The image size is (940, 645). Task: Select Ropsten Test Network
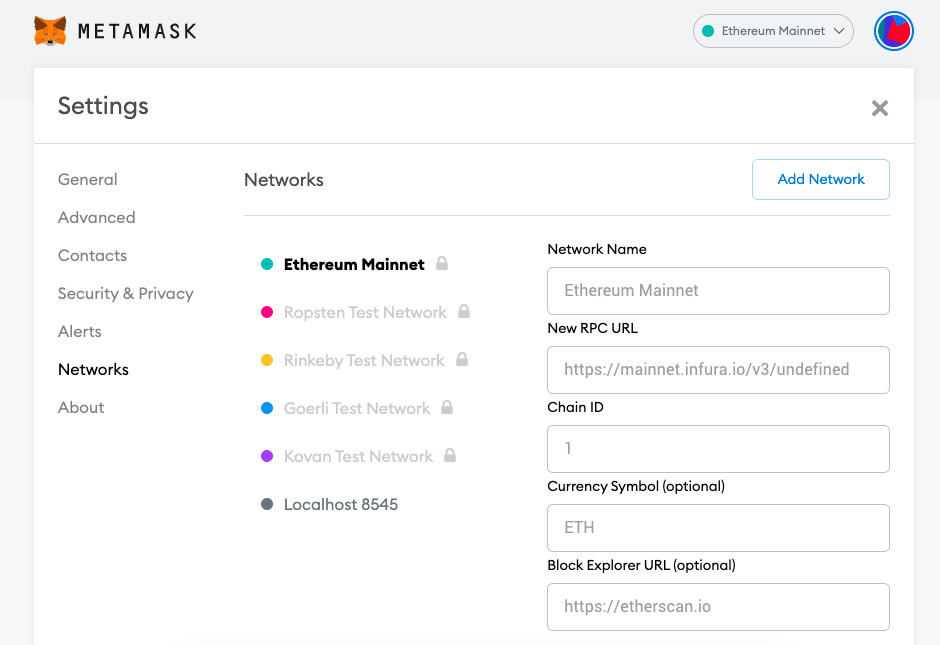(x=365, y=312)
